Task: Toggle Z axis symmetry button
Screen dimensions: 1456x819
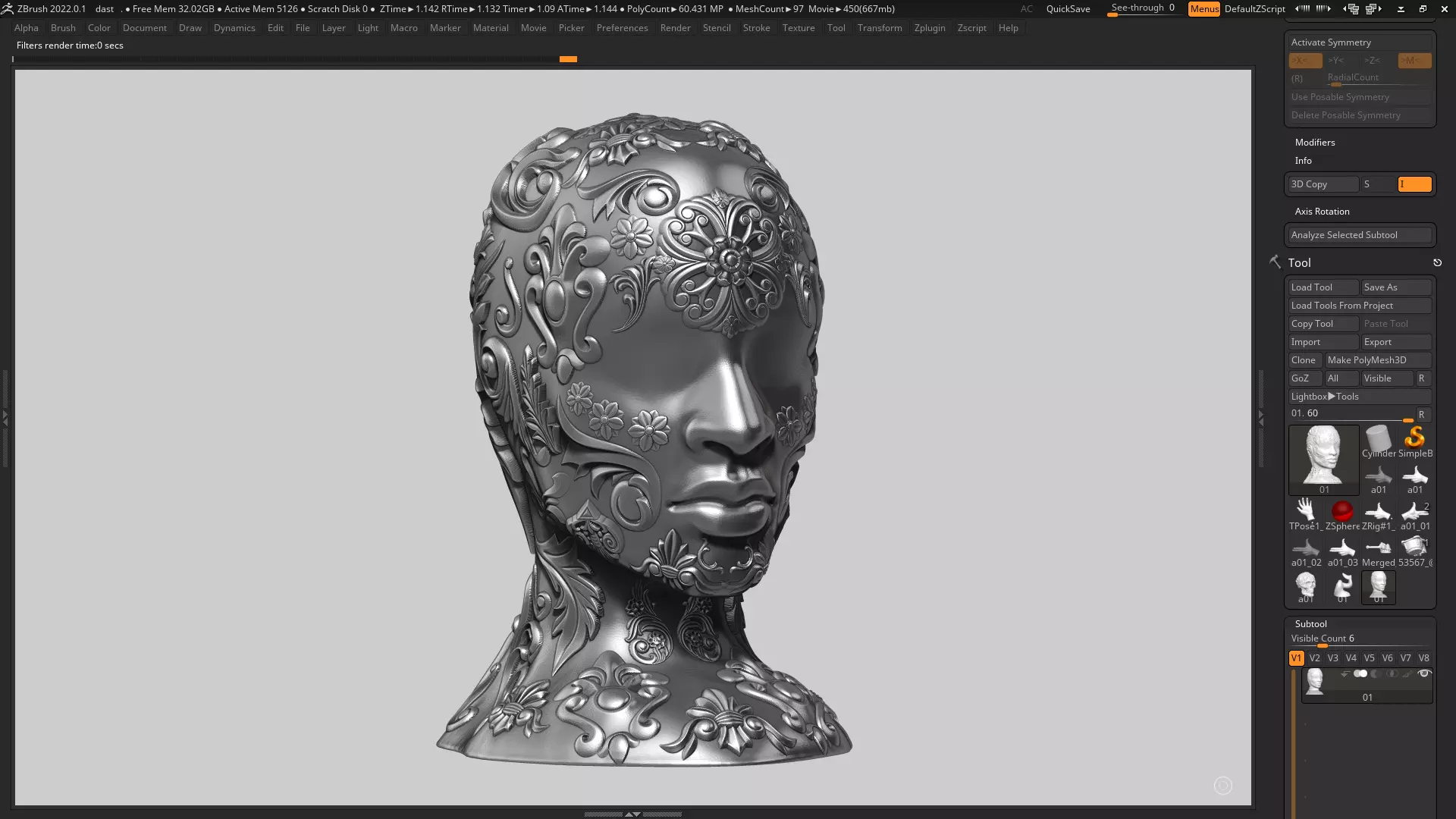Action: [x=1378, y=61]
